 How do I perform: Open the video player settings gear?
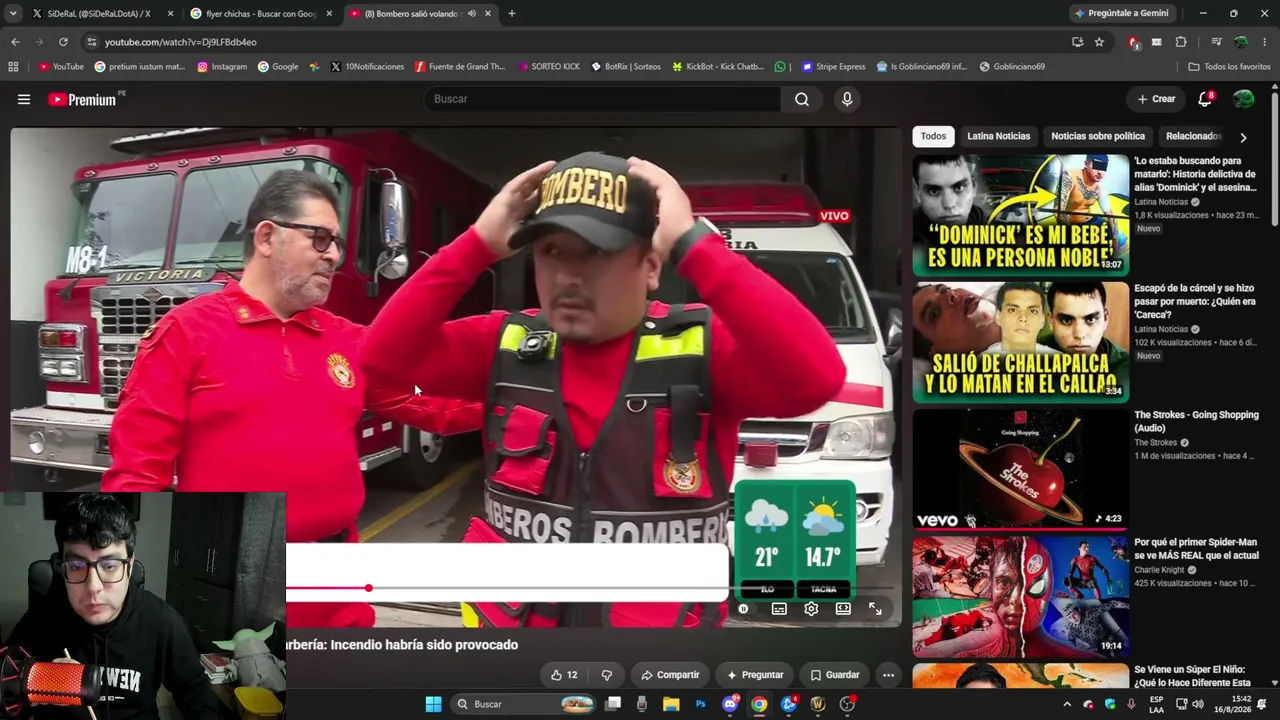click(811, 609)
